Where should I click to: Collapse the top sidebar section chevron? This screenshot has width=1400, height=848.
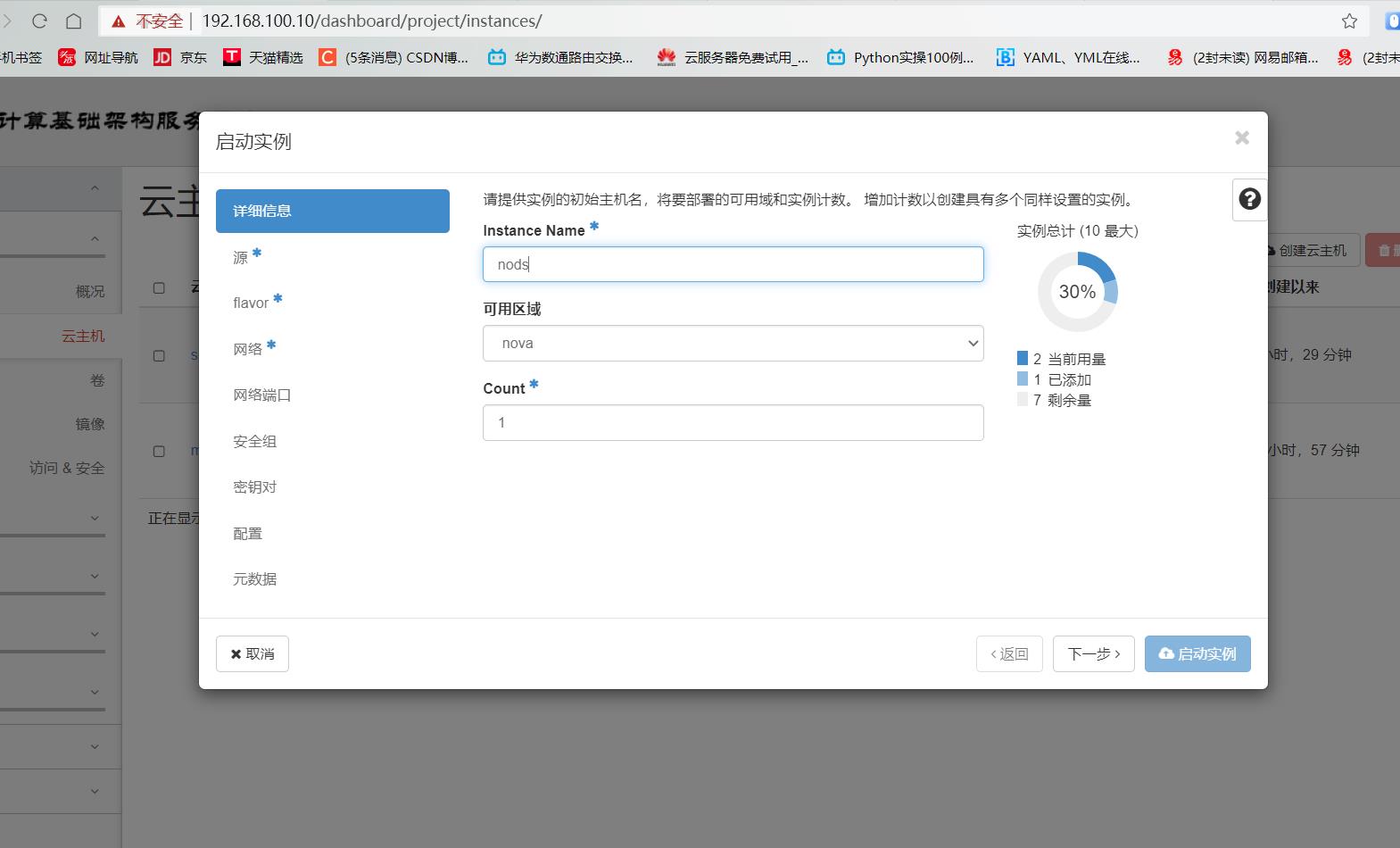coord(95,188)
